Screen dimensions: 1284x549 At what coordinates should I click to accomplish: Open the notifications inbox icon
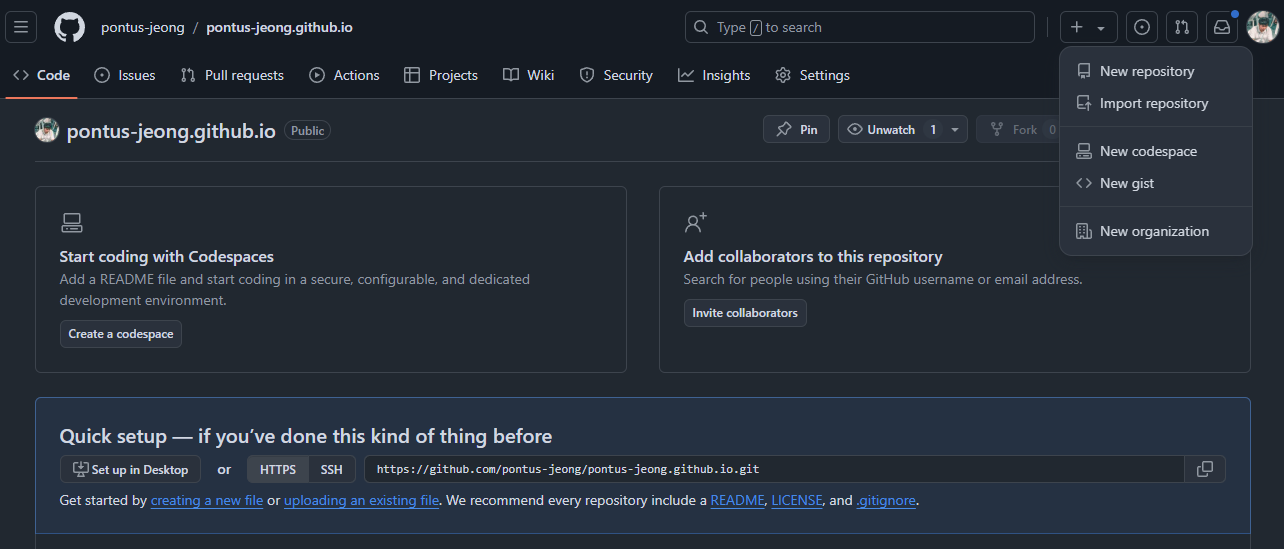[x=1222, y=27]
